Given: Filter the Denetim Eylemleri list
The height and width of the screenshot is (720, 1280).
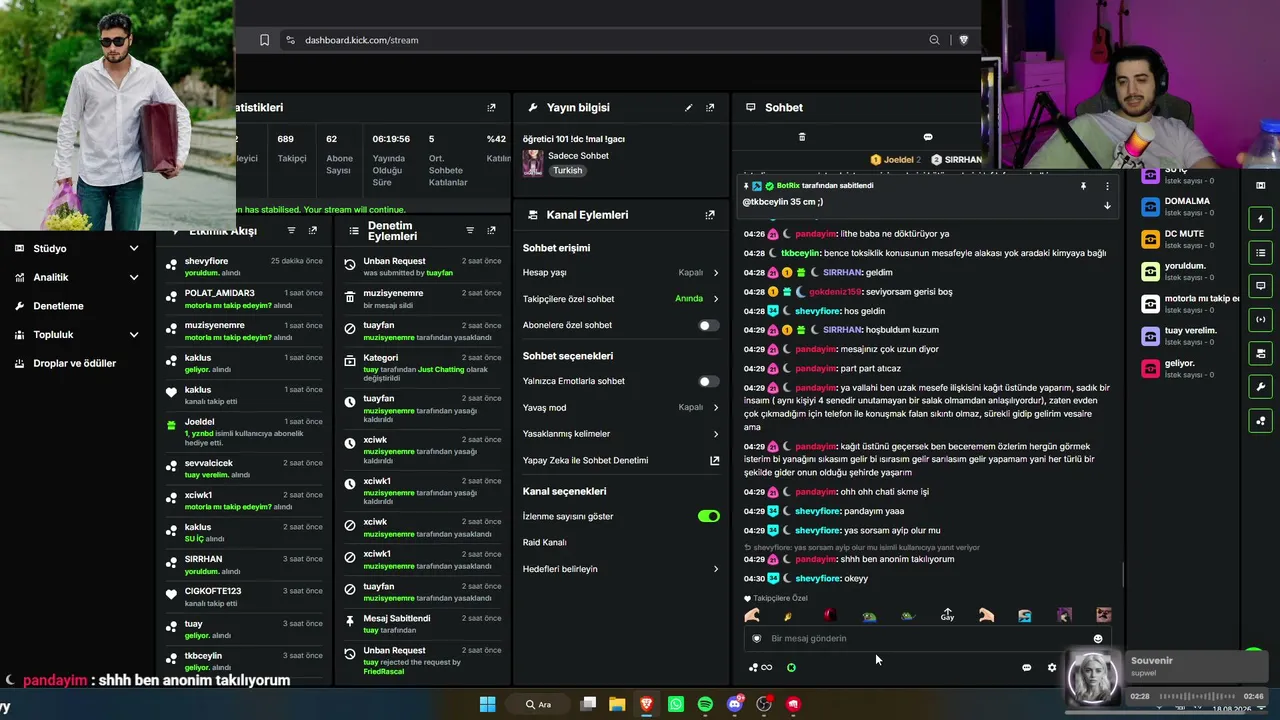Looking at the screenshot, I should coord(470,231).
